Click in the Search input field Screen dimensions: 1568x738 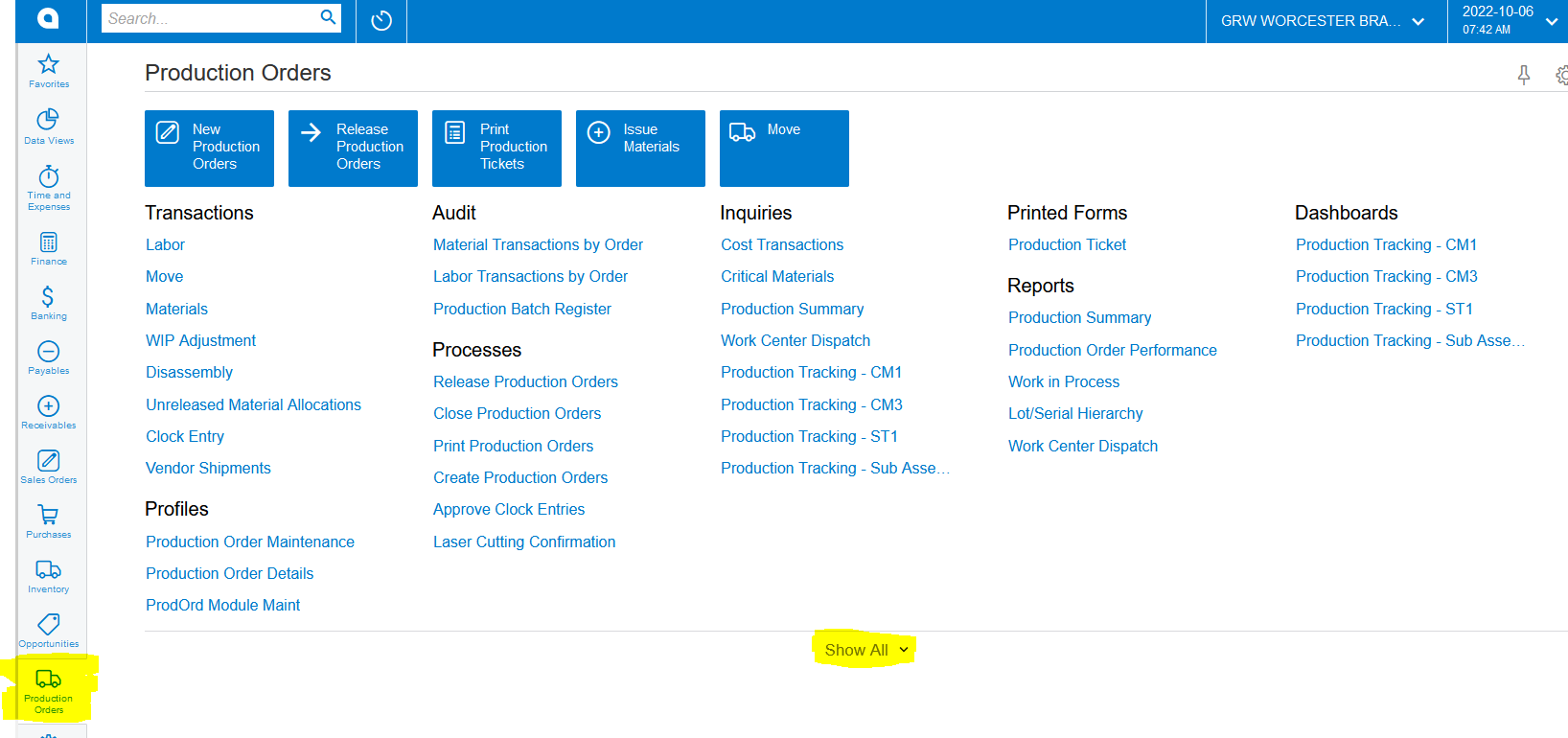211,18
